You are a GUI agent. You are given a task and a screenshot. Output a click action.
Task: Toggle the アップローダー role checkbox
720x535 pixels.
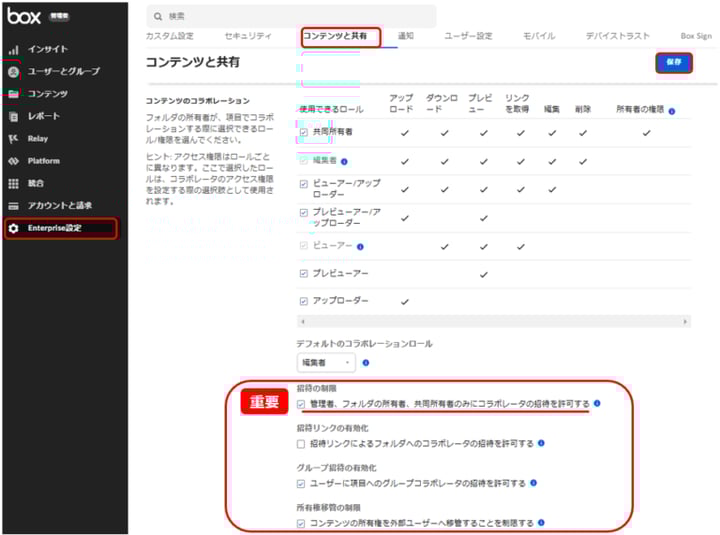(x=304, y=301)
